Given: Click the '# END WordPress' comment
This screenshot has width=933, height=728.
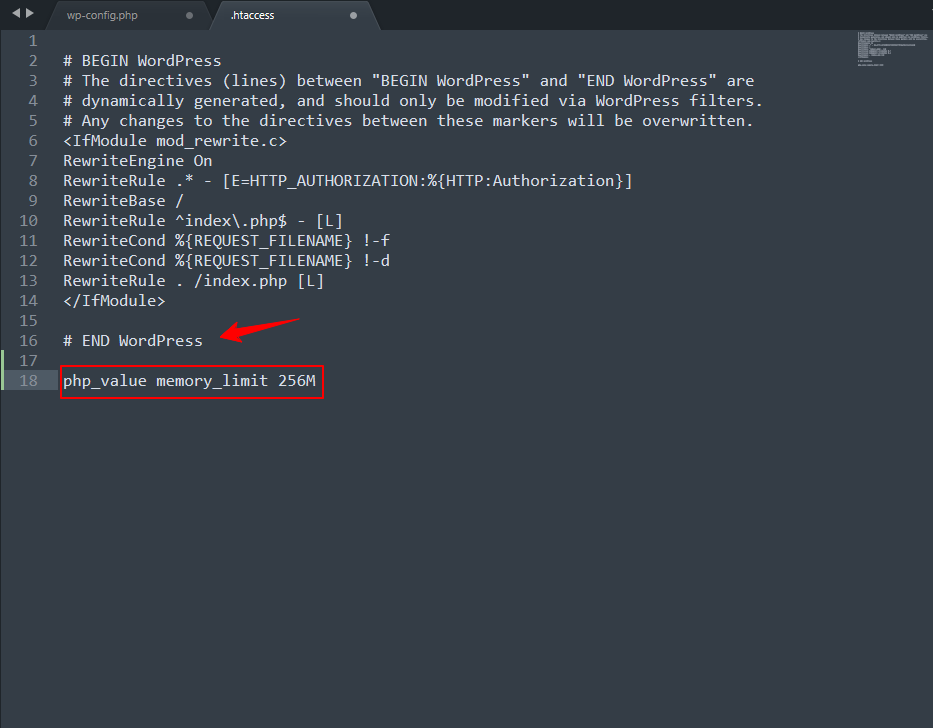Looking at the screenshot, I should tap(133, 341).
